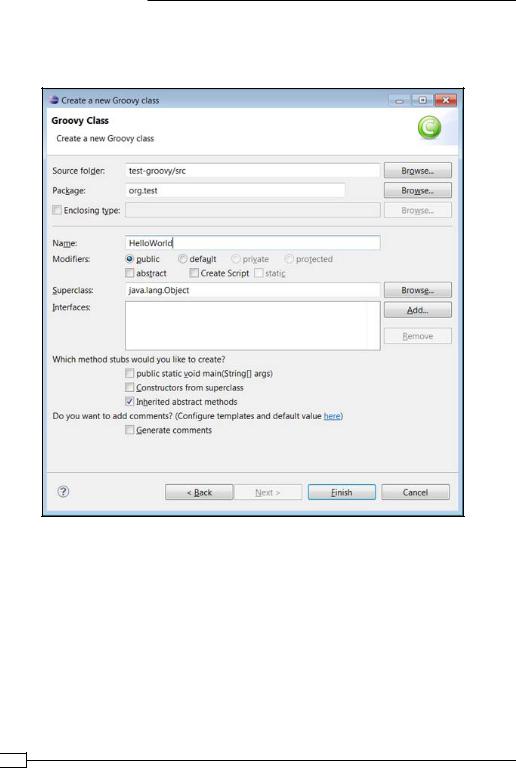Maximize the Groovy class dialog window
Viewport: 516px width, 768px height.
point(422,100)
